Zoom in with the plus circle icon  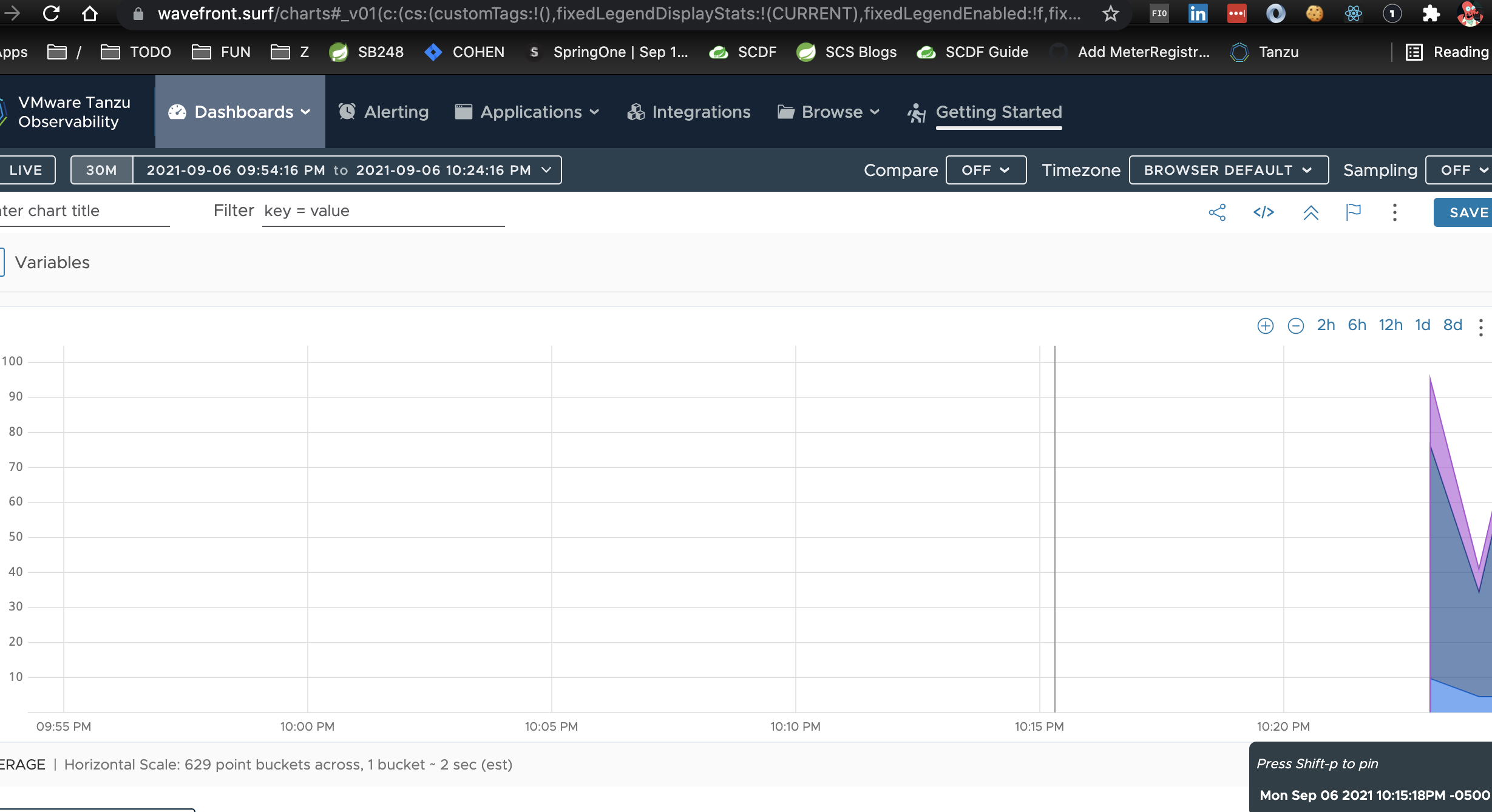1265,326
